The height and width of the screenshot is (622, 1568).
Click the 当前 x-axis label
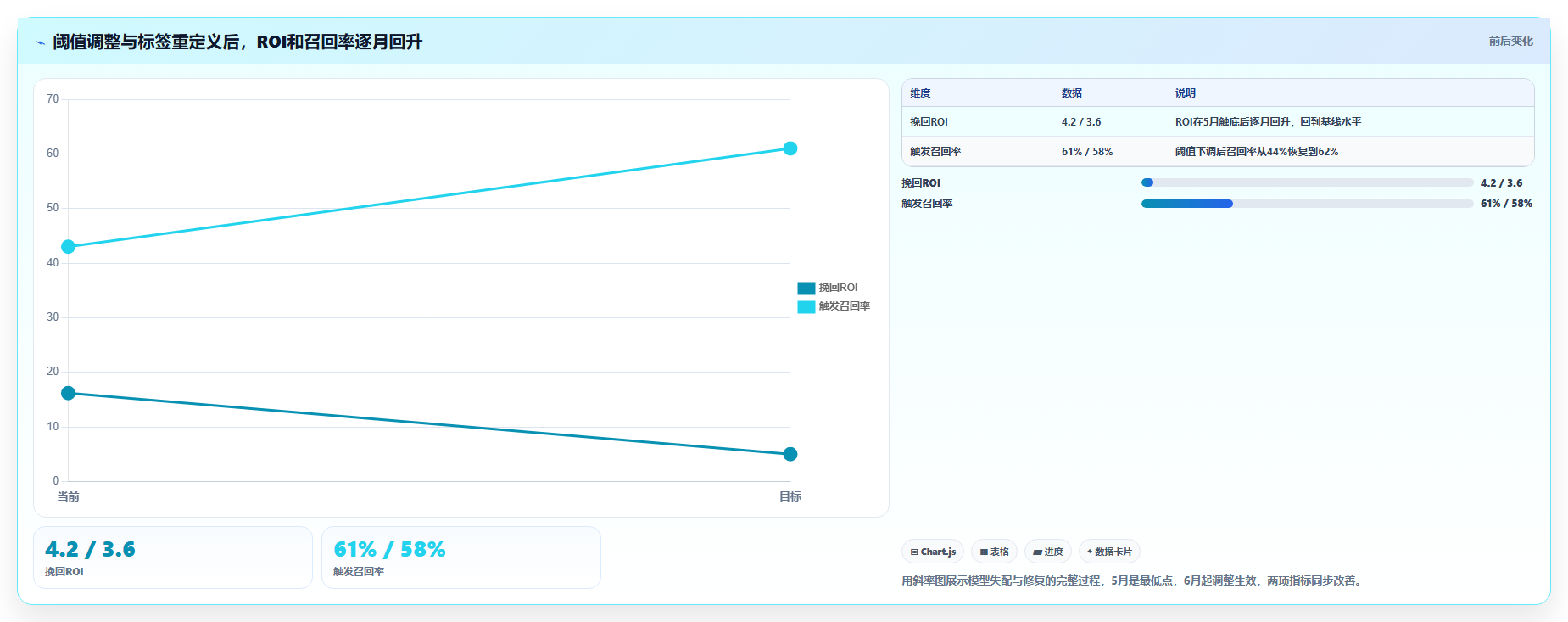tap(68, 496)
